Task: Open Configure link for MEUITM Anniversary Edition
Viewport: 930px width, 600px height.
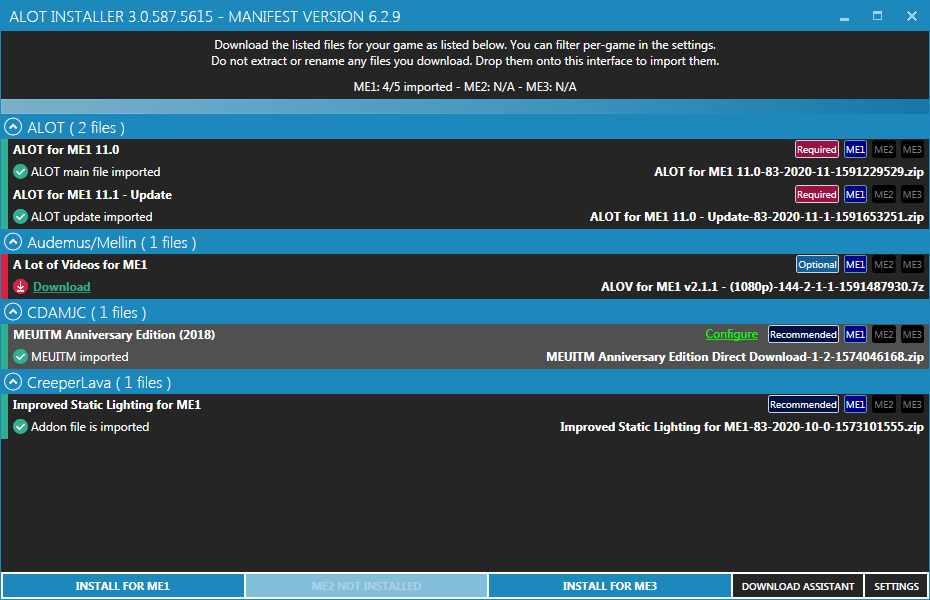Action: tap(731, 334)
